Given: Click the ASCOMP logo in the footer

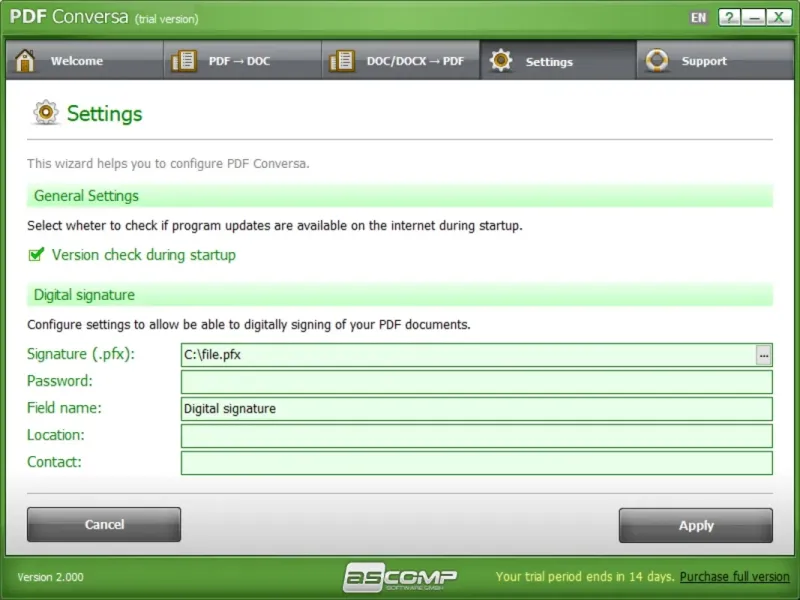Looking at the screenshot, I should 400,577.
